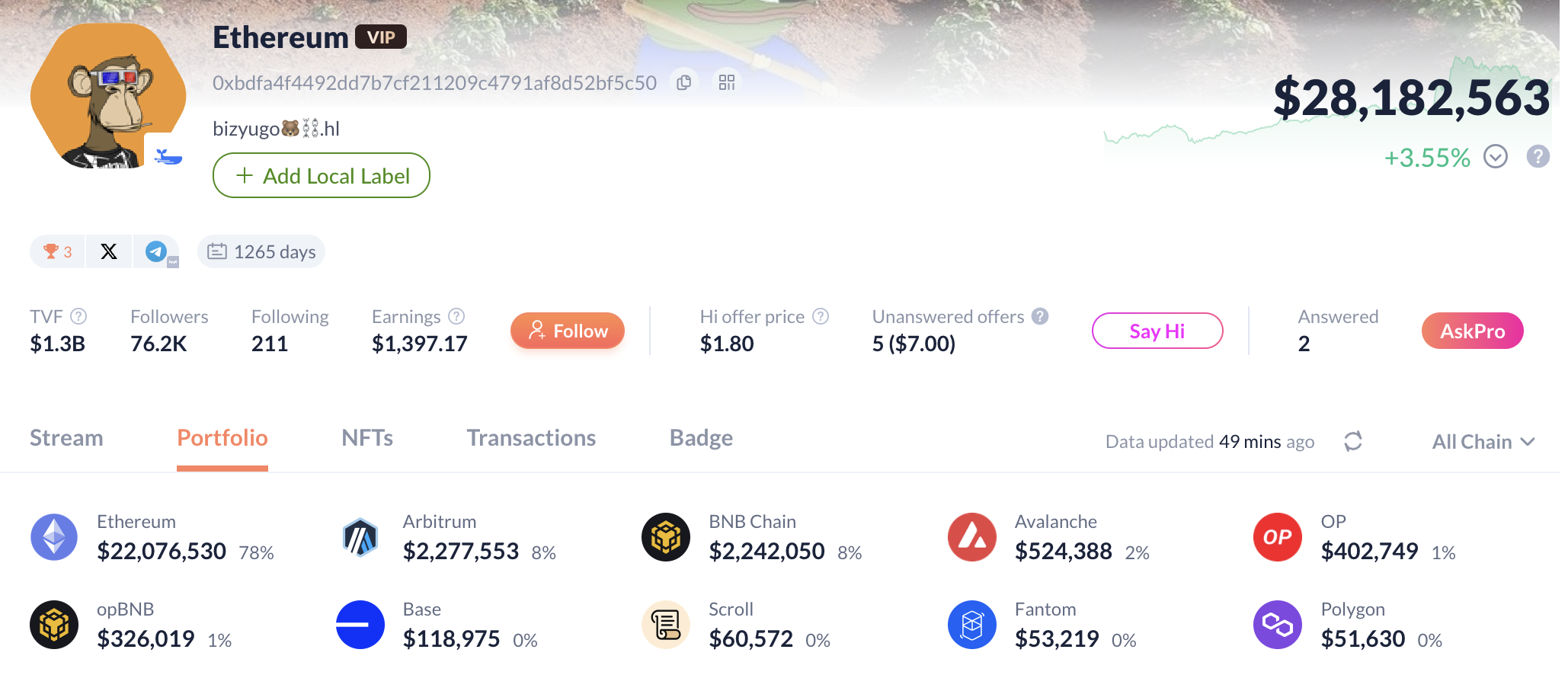Click the trophy badge count icon
This screenshot has width=1568, height=675.
point(58,251)
